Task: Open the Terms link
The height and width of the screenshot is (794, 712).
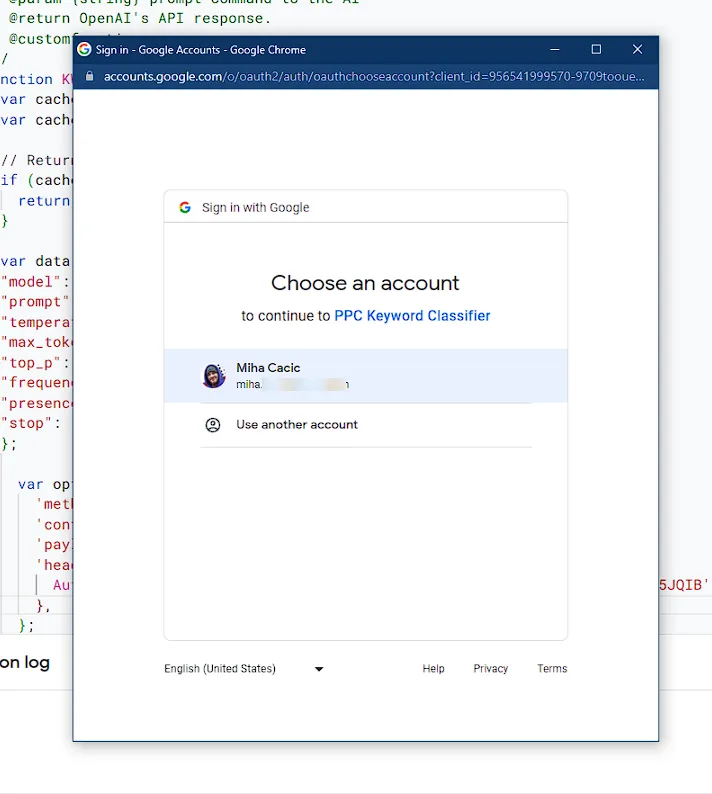Action: tap(552, 668)
